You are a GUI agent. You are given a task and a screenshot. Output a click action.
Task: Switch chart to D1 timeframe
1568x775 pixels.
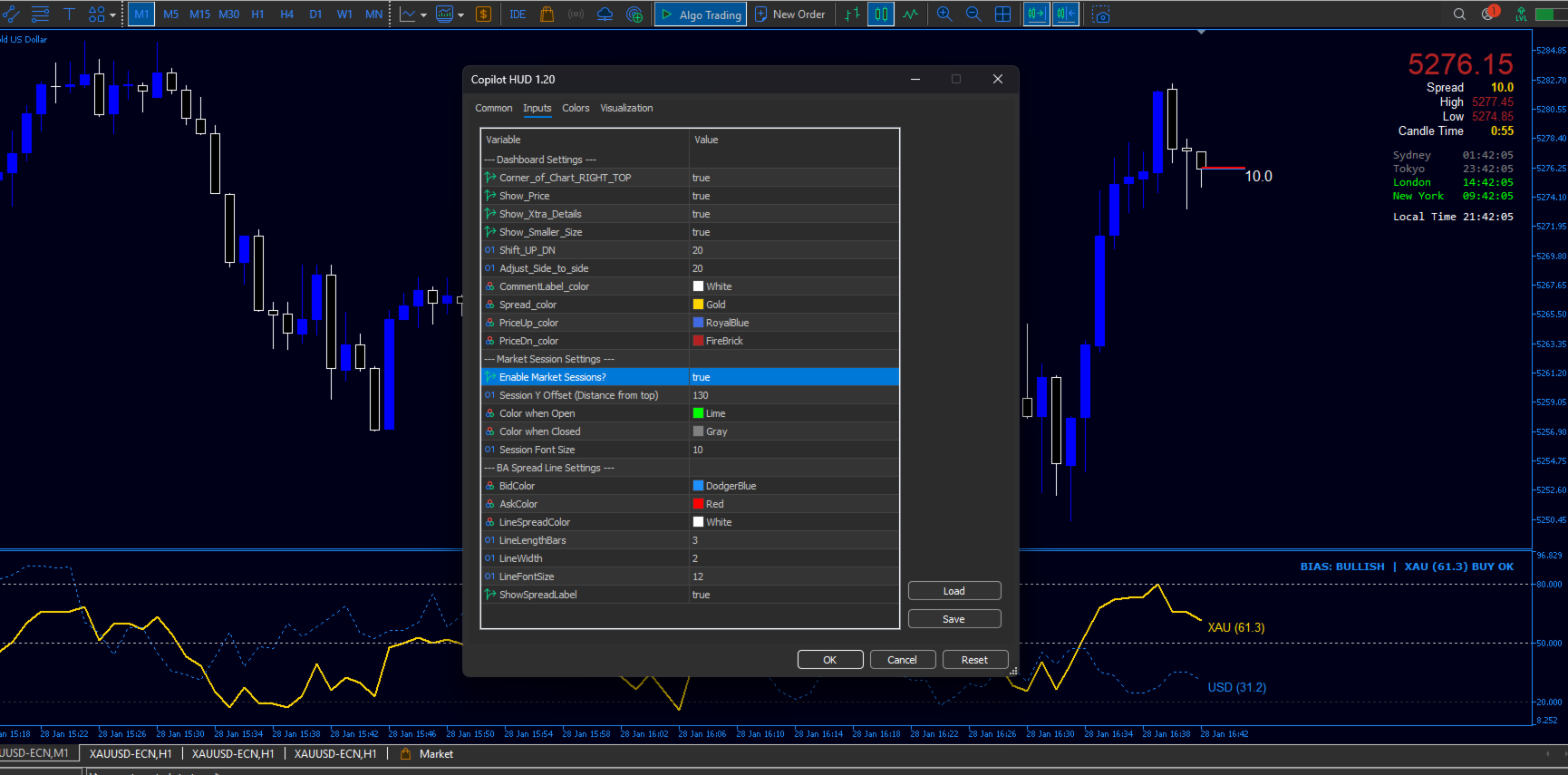click(x=315, y=15)
